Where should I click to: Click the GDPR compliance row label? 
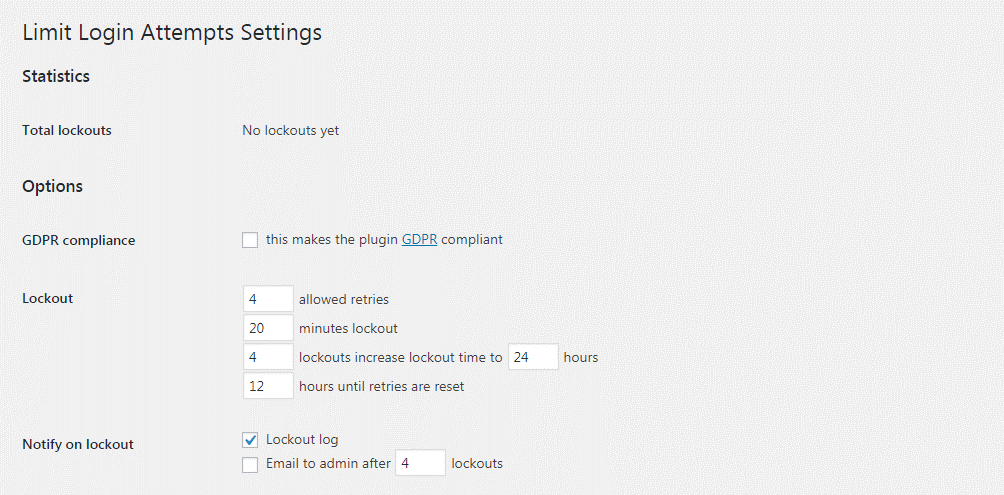[x=79, y=241]
